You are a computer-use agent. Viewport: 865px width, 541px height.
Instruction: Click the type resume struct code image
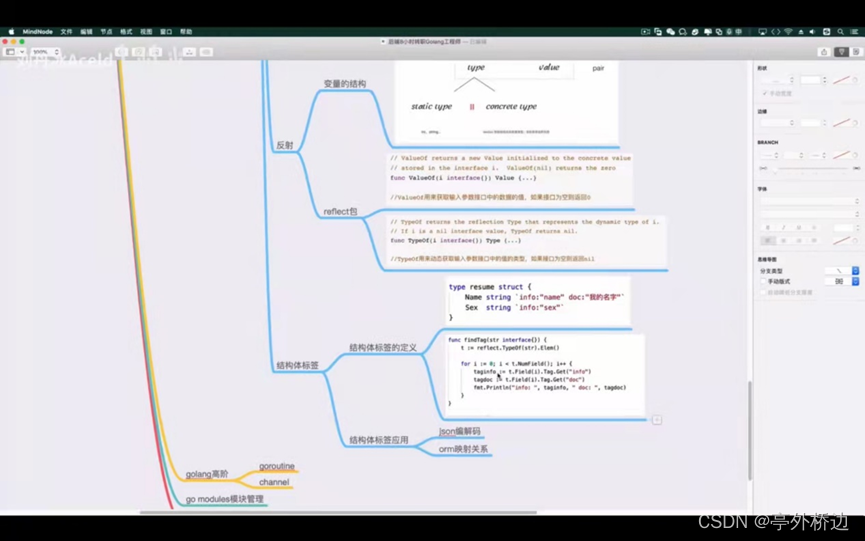pyautogui.click(x=538, y=302)
